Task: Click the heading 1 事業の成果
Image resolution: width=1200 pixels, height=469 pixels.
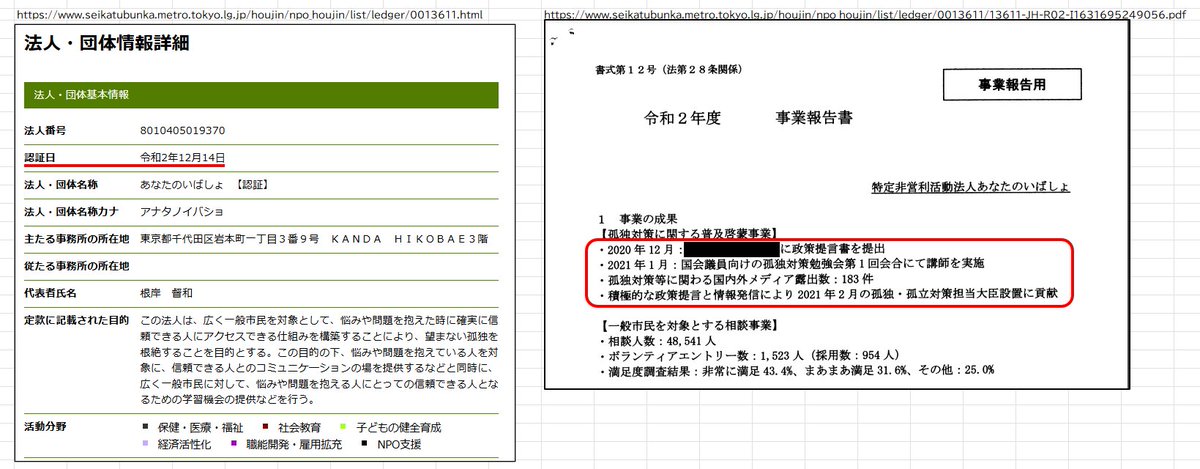Action: tap(640, 219)
